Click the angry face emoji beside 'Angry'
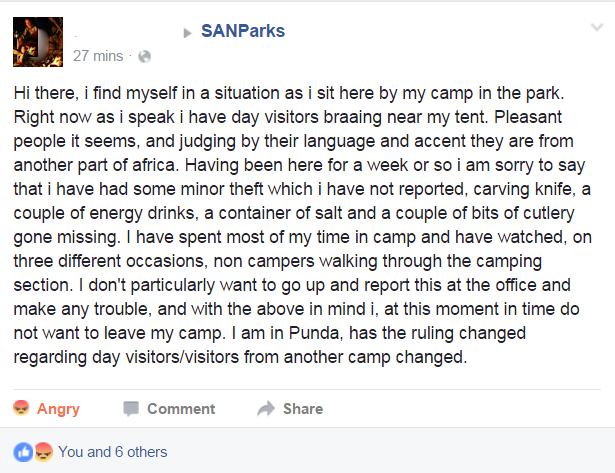 click(x=20, y=408)
